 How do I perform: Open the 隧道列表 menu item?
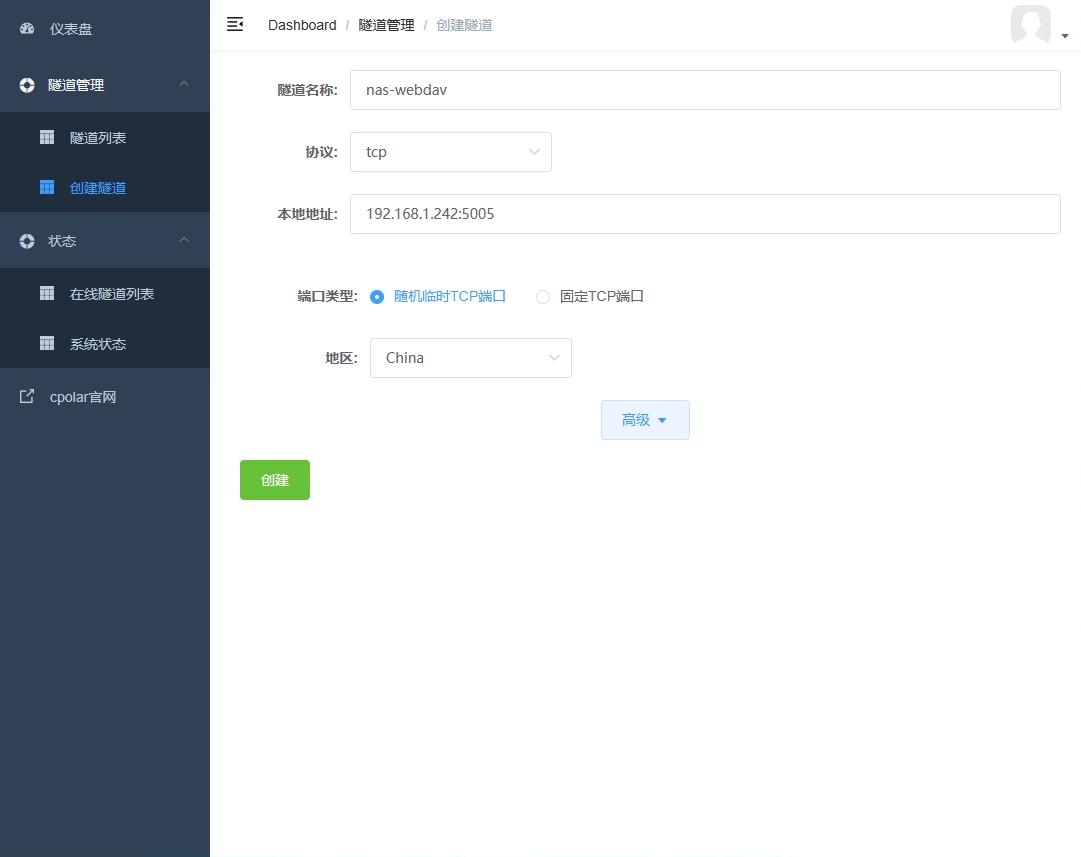105,137
